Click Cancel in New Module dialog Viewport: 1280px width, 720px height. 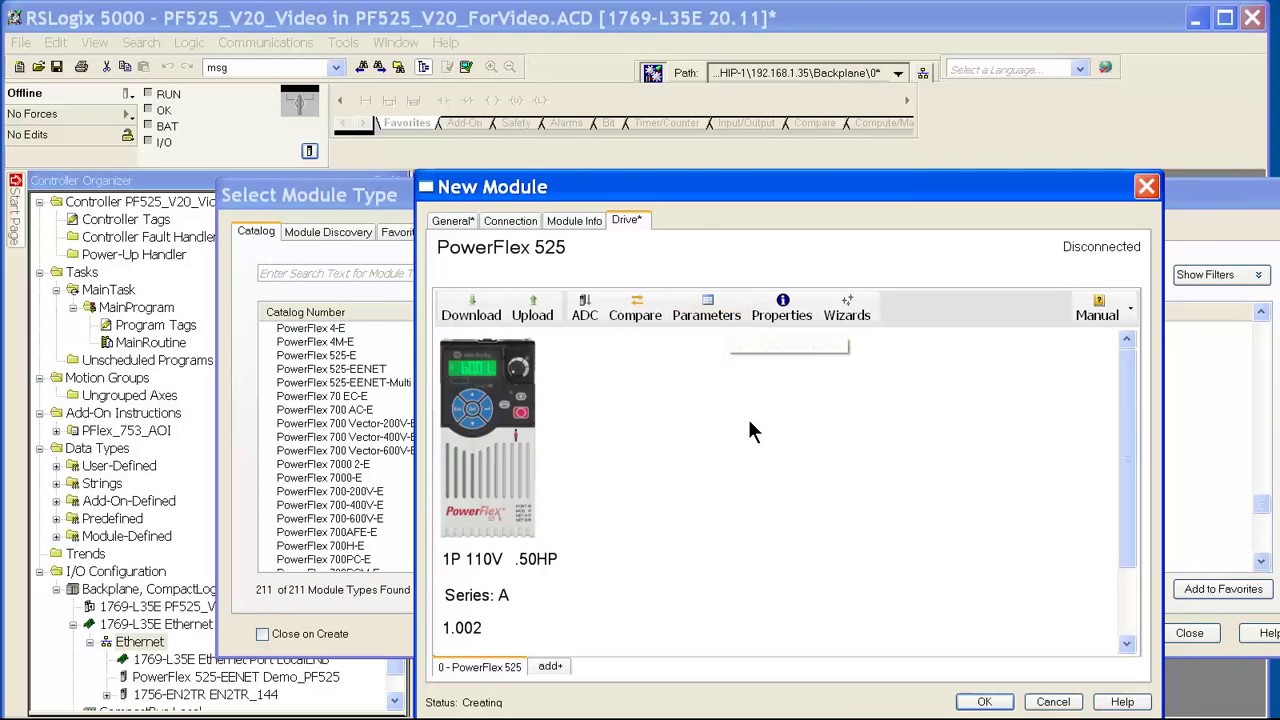coord(1053,702)
